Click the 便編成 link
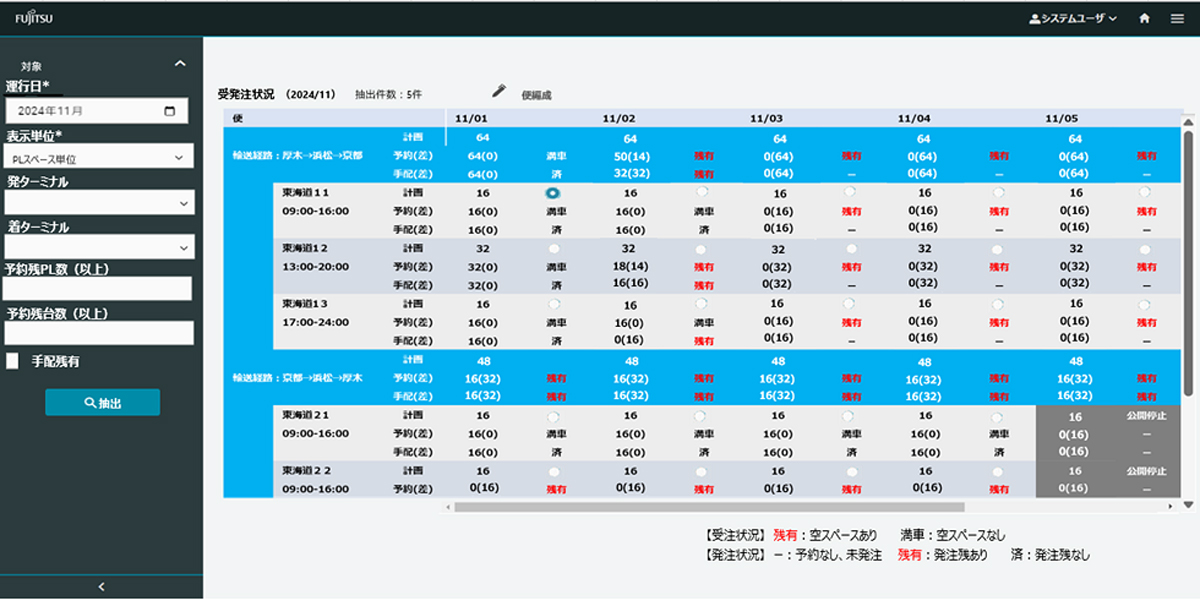1200x606 pixels. pos(536,95)
